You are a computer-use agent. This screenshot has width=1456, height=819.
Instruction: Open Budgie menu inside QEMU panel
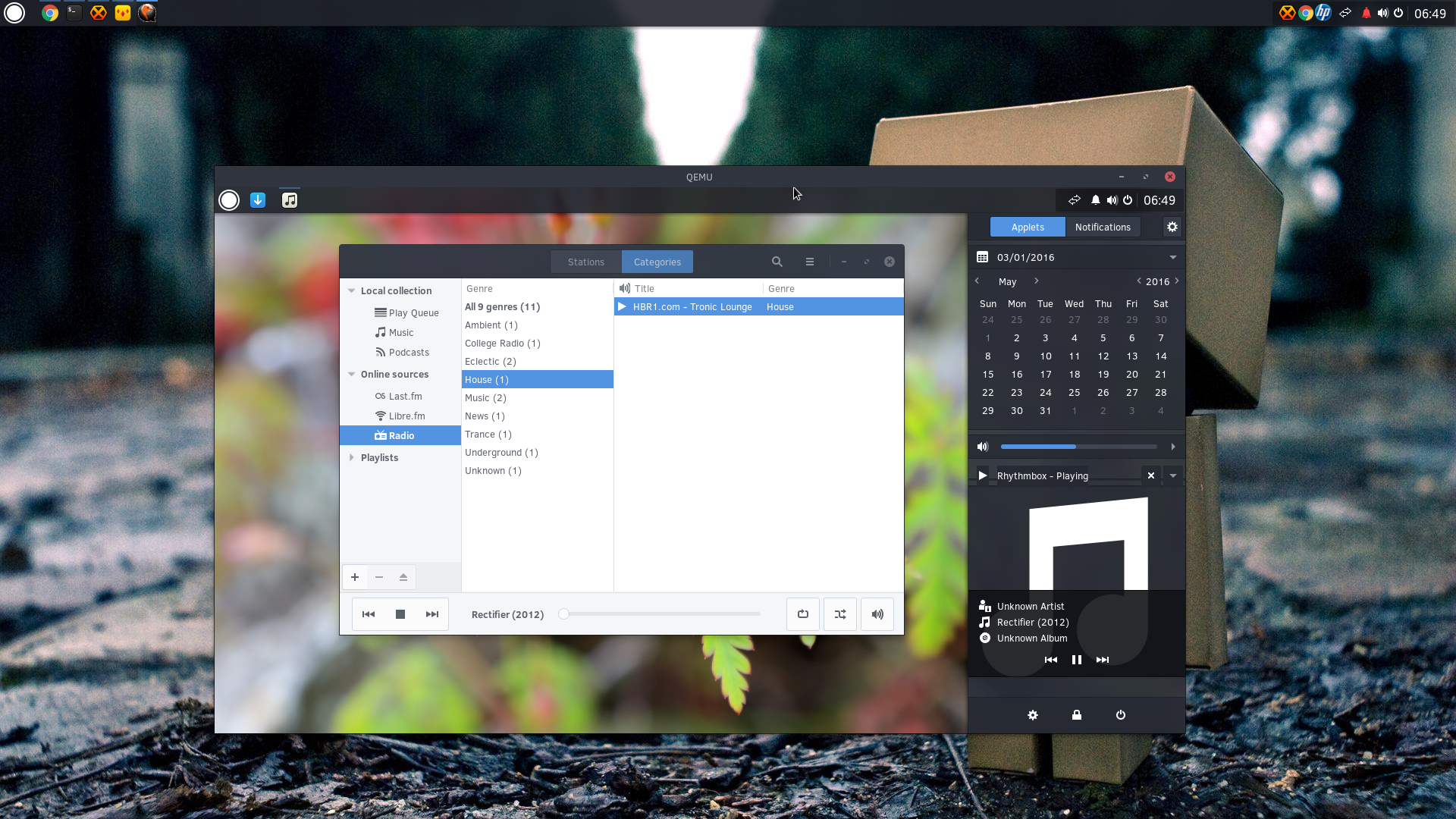tap(229, 200)
